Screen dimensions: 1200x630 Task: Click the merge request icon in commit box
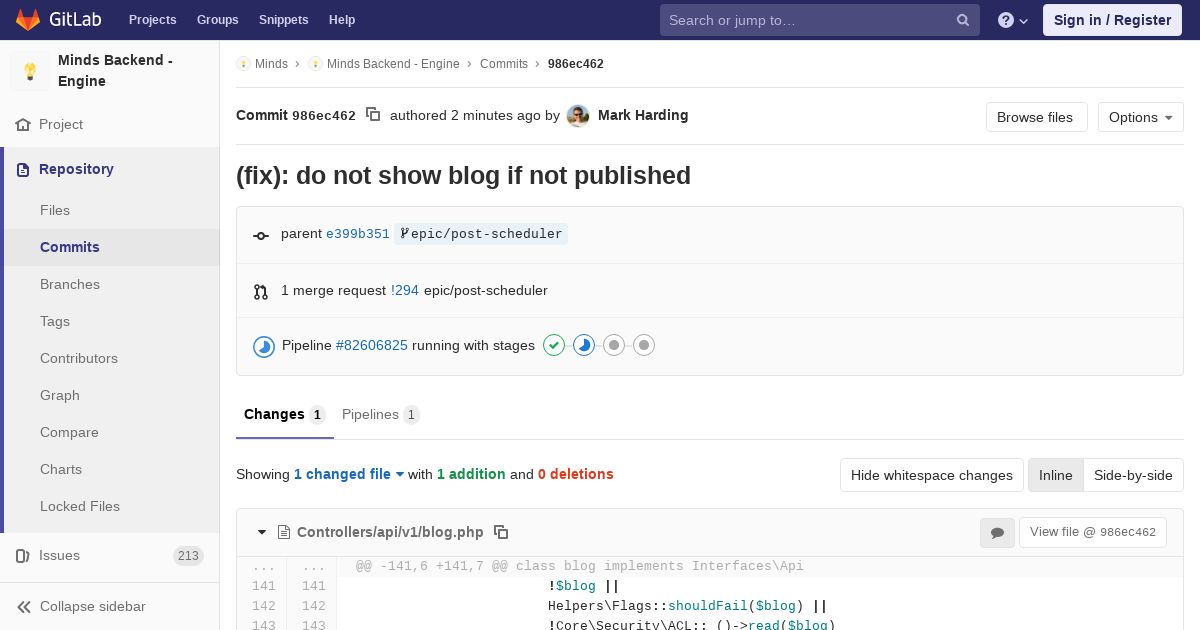[261, 292]
